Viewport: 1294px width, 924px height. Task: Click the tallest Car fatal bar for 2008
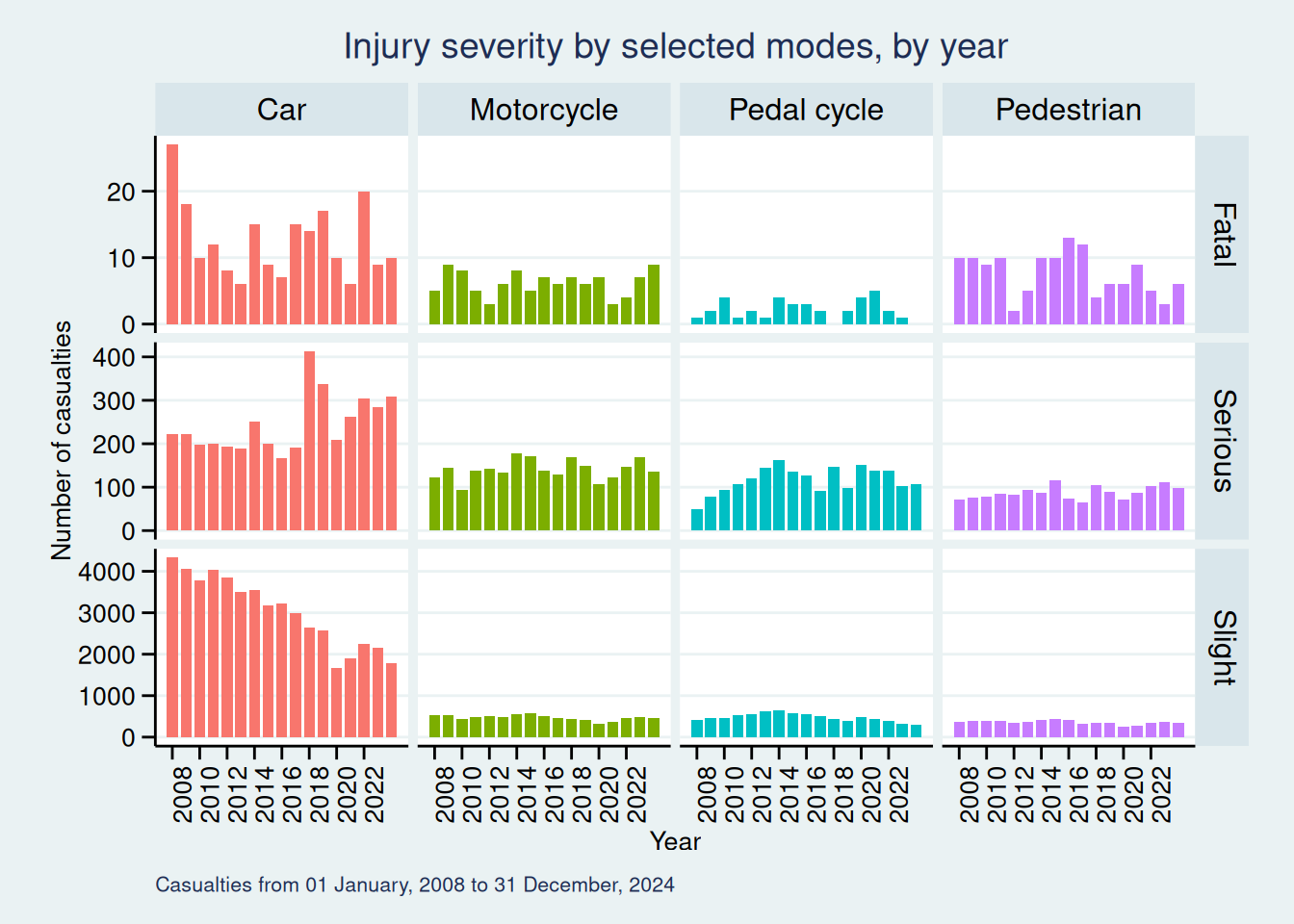coord(172,235)
